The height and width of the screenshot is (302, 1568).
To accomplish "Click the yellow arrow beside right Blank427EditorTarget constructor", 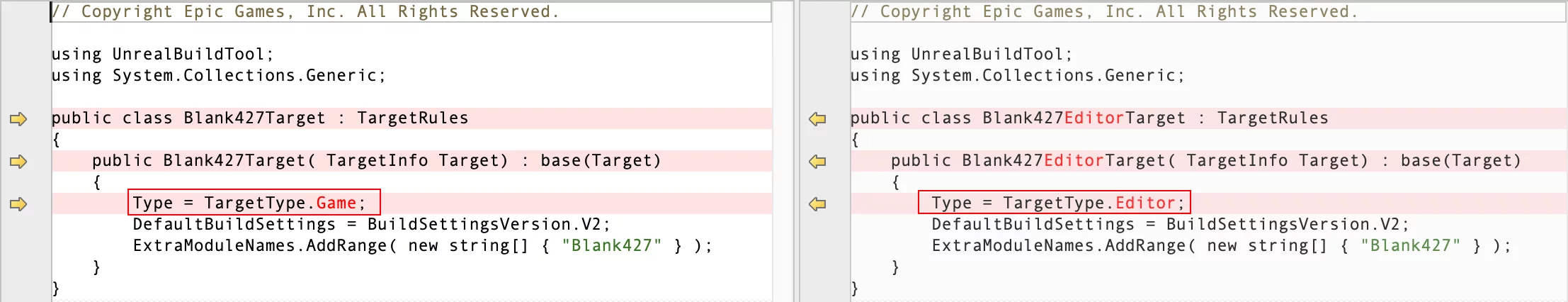I will coord(817,162).
